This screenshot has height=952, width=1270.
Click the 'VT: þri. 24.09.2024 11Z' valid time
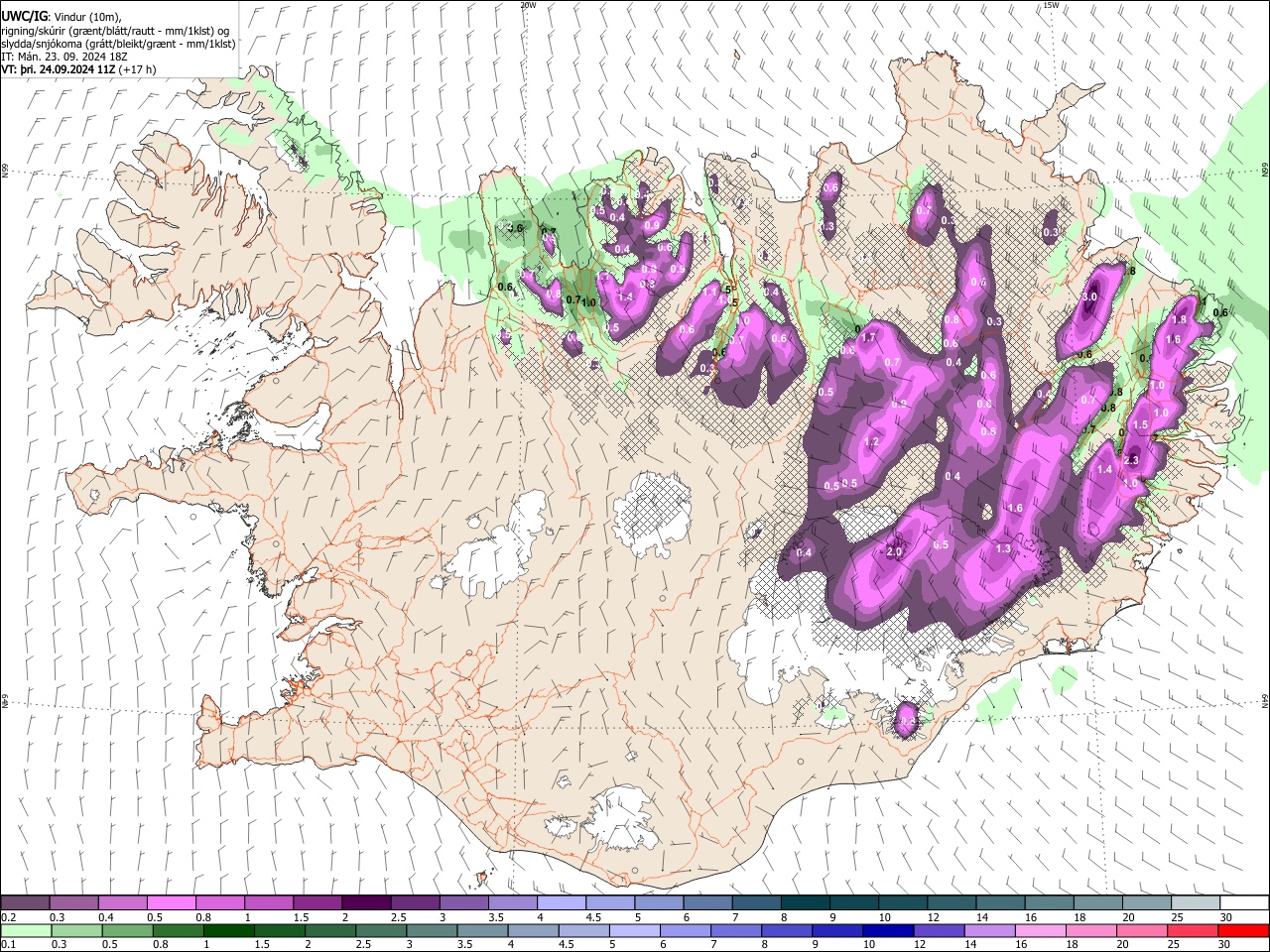(58, 69)
